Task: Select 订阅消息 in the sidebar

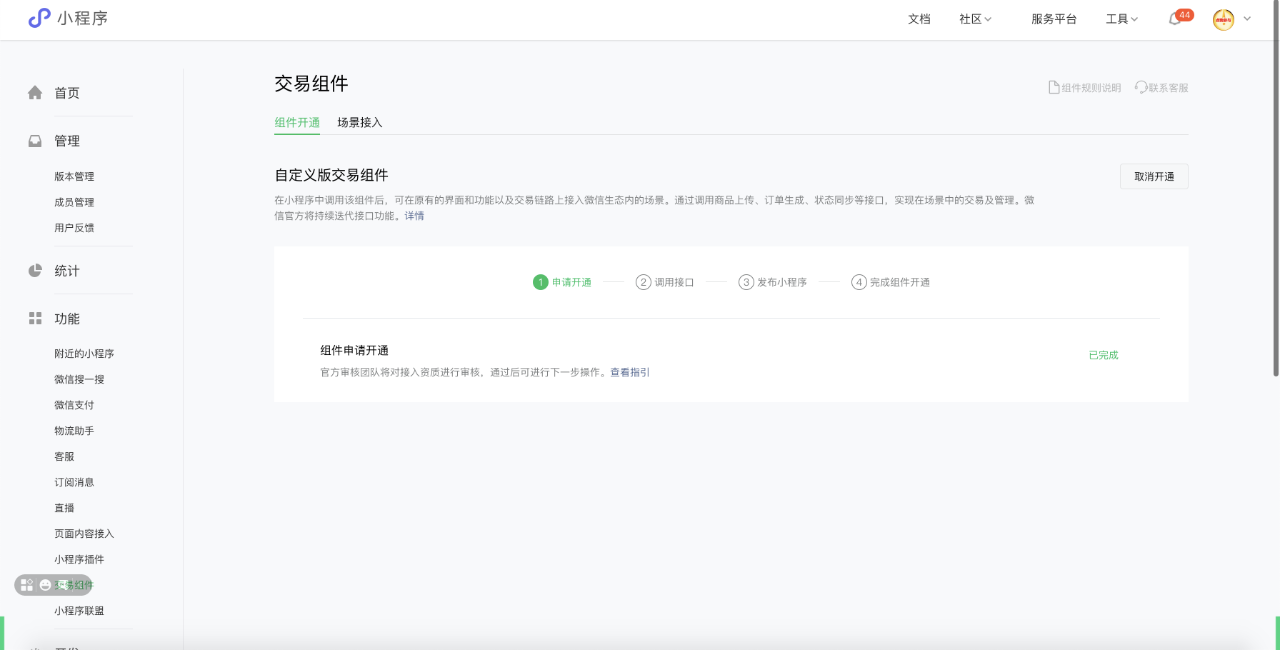Action: pyautogui.click(x=74, y=482)
